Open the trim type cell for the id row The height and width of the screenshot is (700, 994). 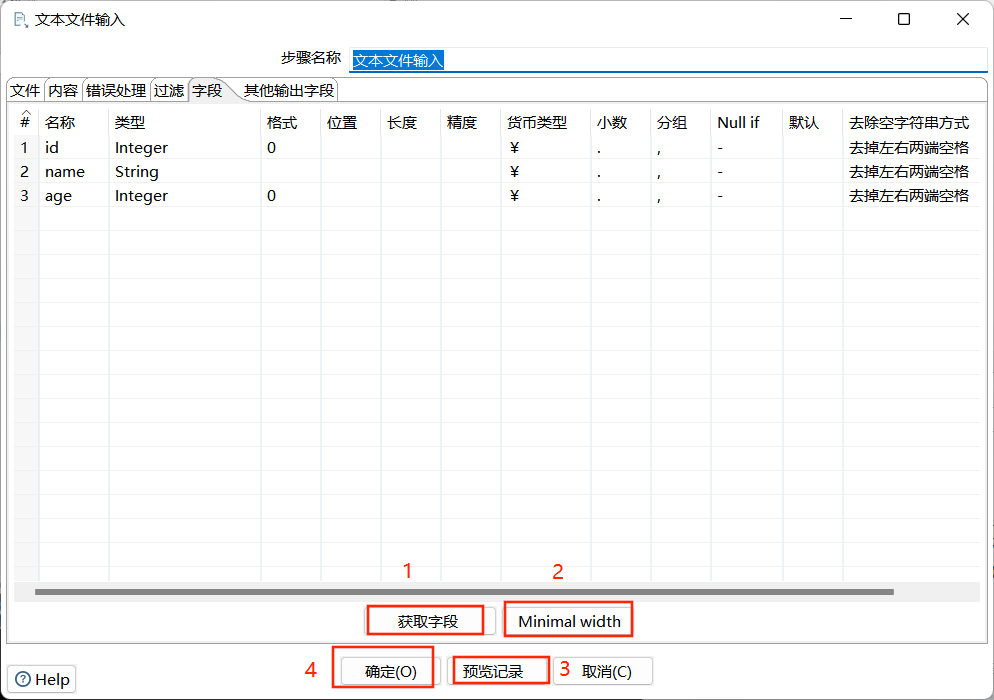point(911,148)
